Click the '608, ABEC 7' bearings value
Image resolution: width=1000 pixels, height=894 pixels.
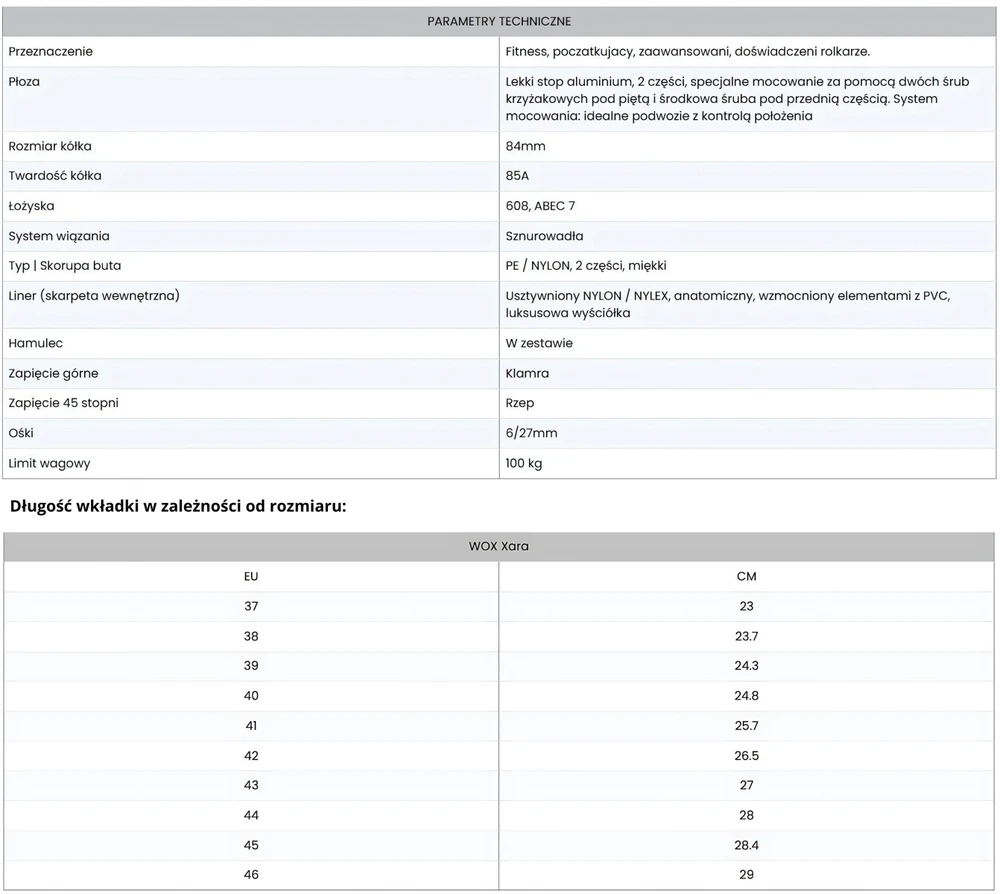tap(540, 206)
